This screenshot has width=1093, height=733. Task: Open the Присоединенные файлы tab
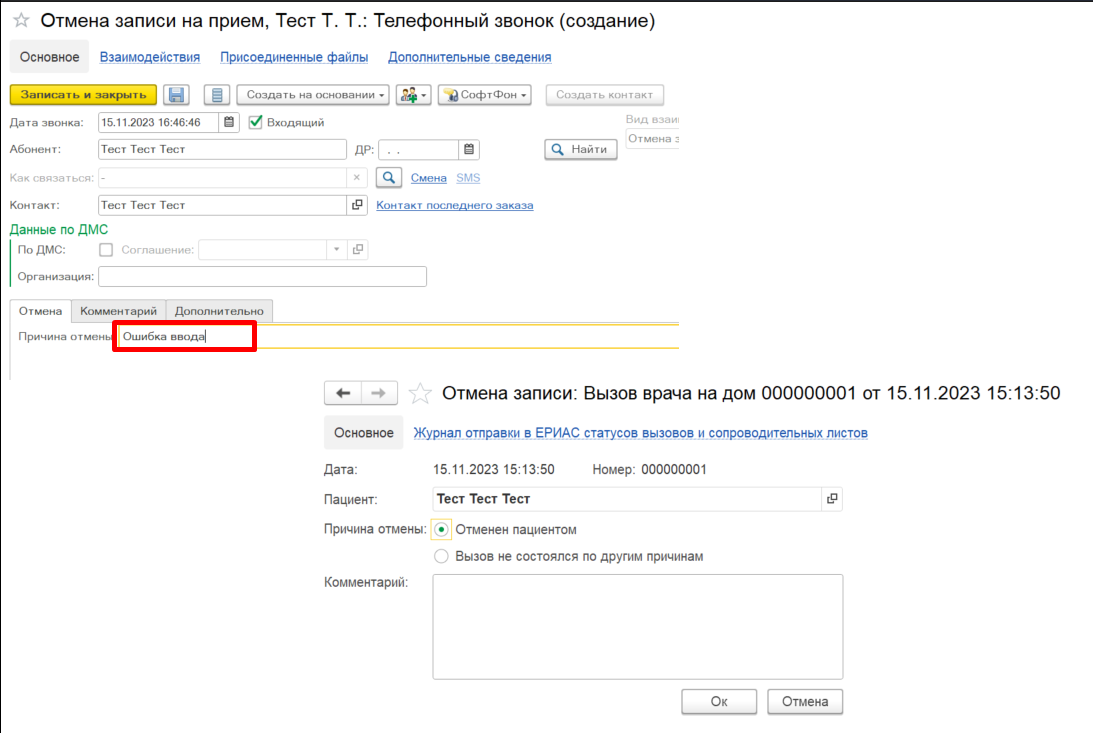click(294, 57)
